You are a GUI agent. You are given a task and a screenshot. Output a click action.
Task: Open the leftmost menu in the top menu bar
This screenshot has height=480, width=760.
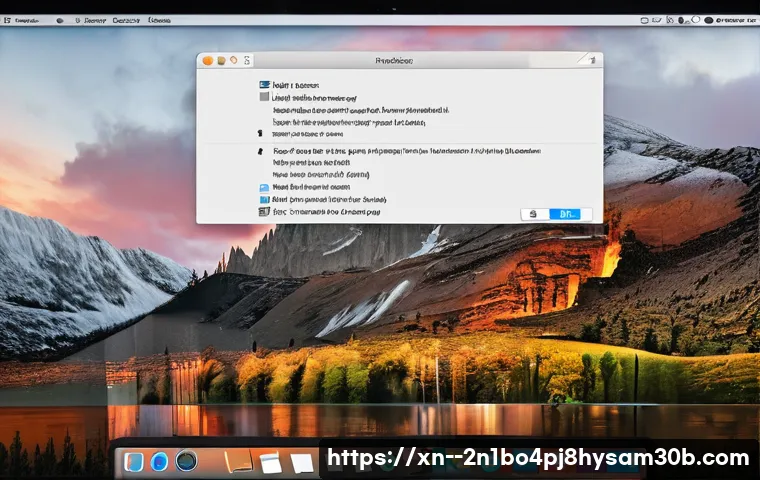pyautogui.click(x=8, y=19)
